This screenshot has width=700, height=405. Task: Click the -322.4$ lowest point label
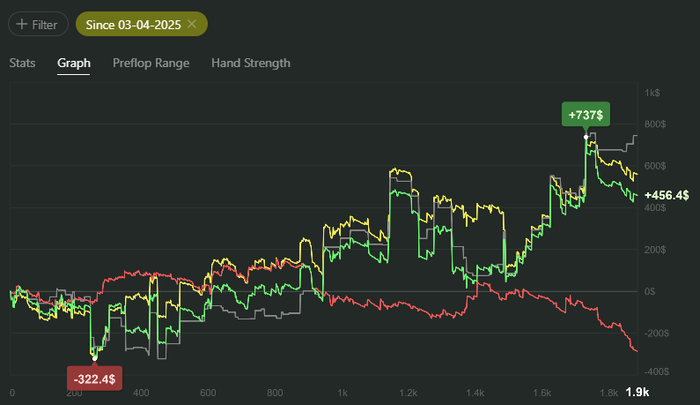point(95,378)
